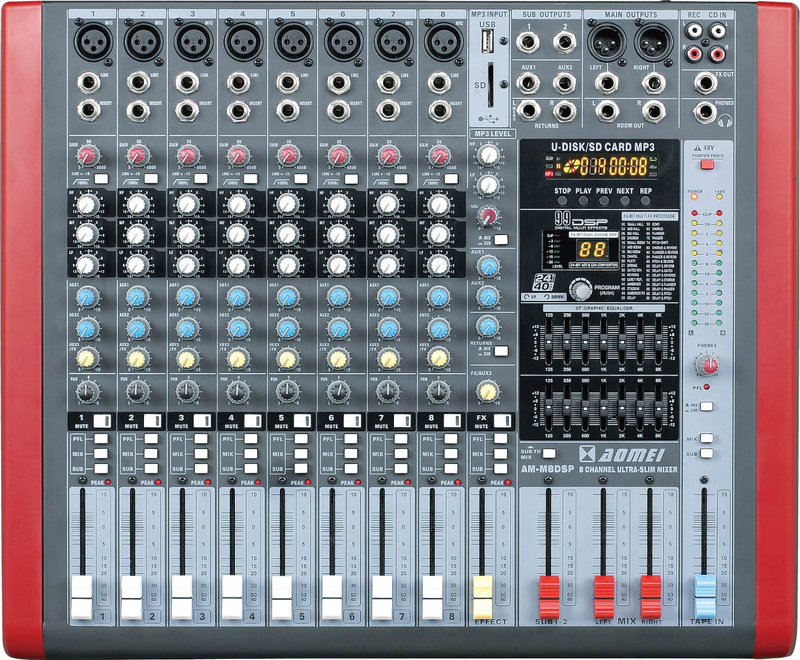Click the channel 4 white fader
Image resolution: width=800 pixels, height=660 pixels.
(232, 597)
